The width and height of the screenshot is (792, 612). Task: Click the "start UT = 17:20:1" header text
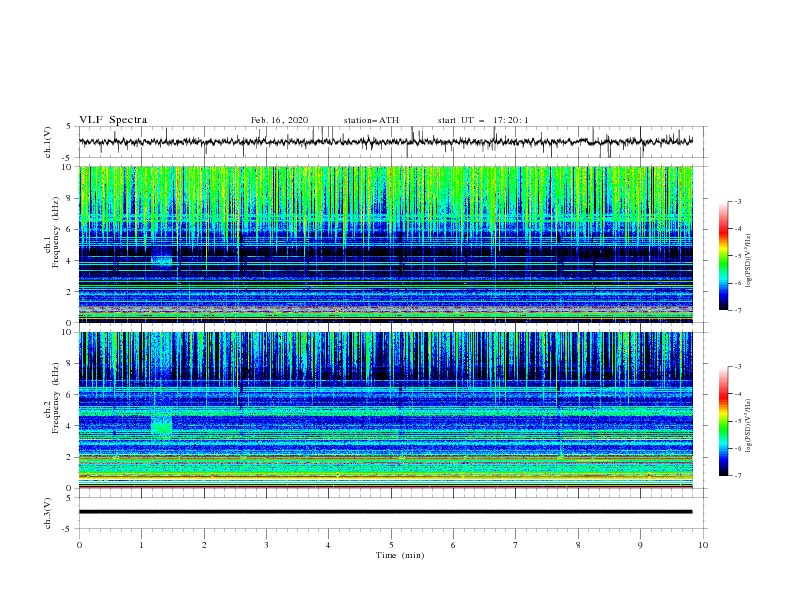[x=483, y=120]
